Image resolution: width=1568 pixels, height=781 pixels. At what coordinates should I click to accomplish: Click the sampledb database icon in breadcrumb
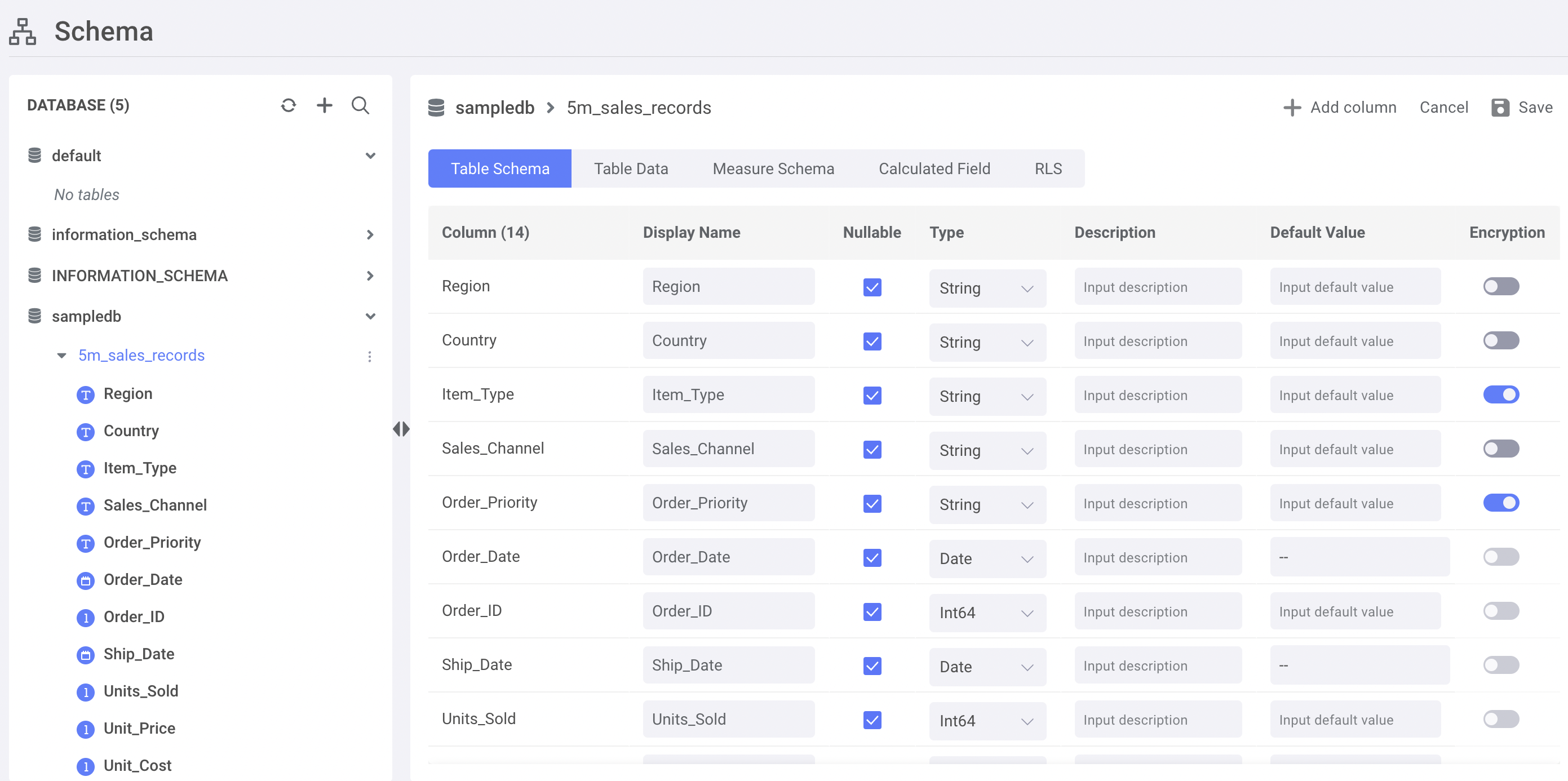point(436,108)
